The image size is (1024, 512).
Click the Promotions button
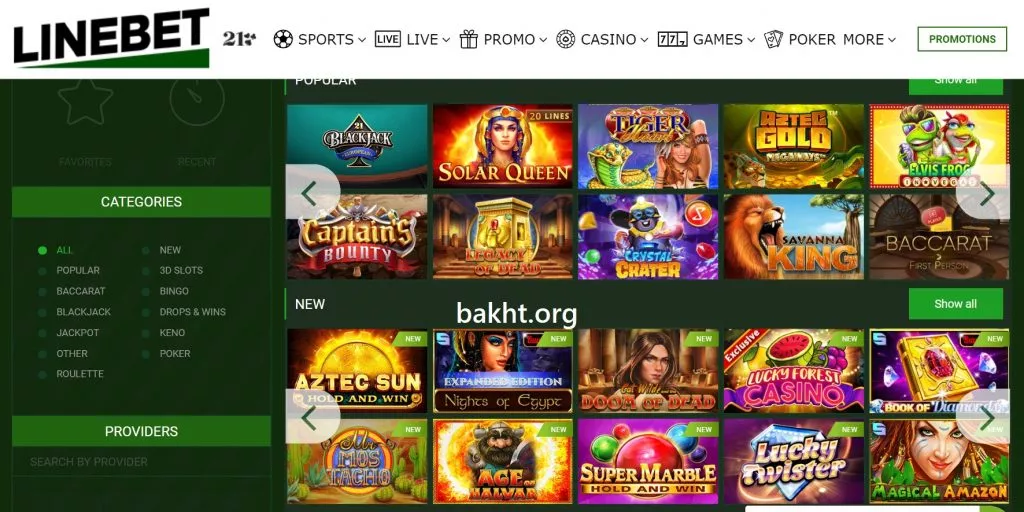click(962, 39)
